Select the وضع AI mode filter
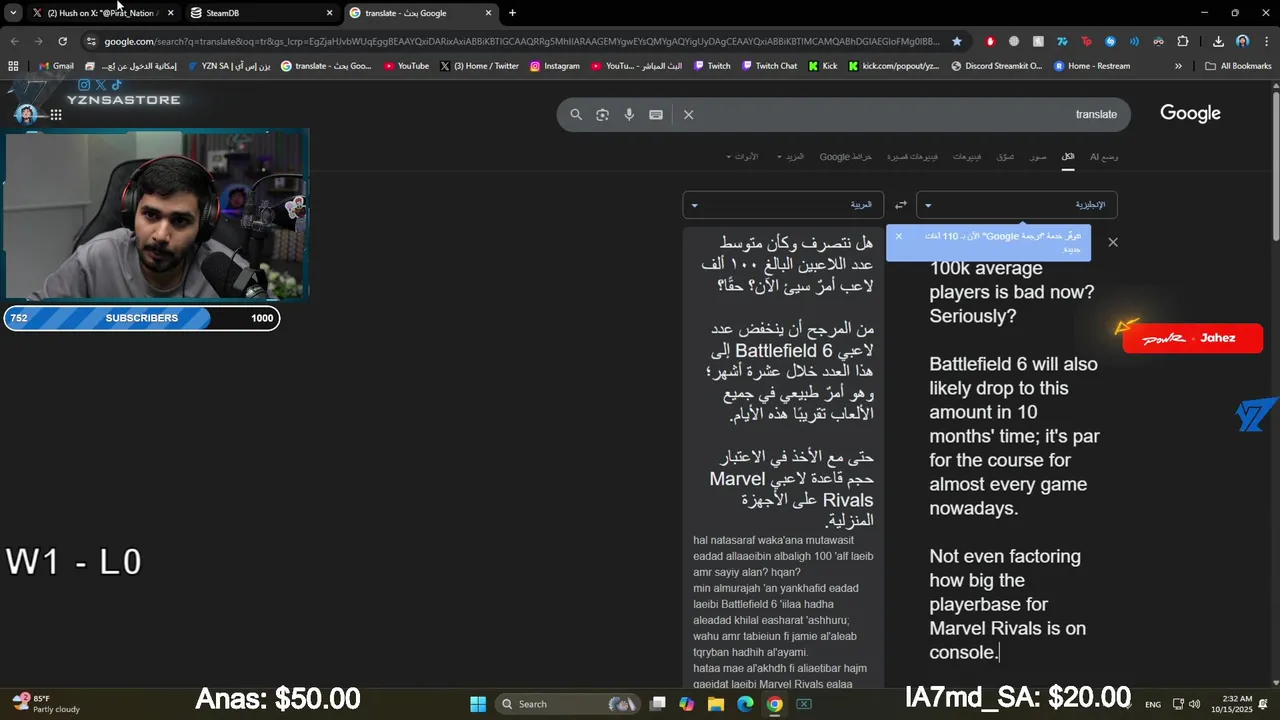 [1104, 157]
